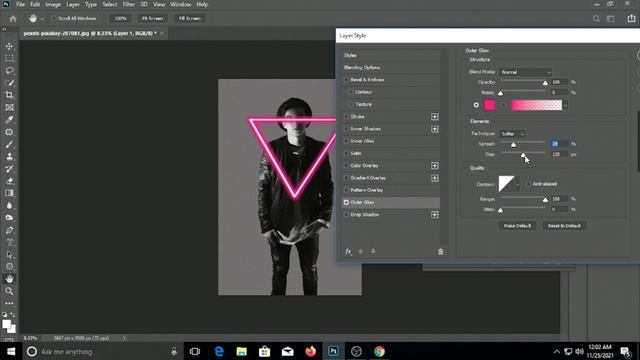Screen dimensions: 640x360
Task: Open the Image menu
Action: click(53, 4)
